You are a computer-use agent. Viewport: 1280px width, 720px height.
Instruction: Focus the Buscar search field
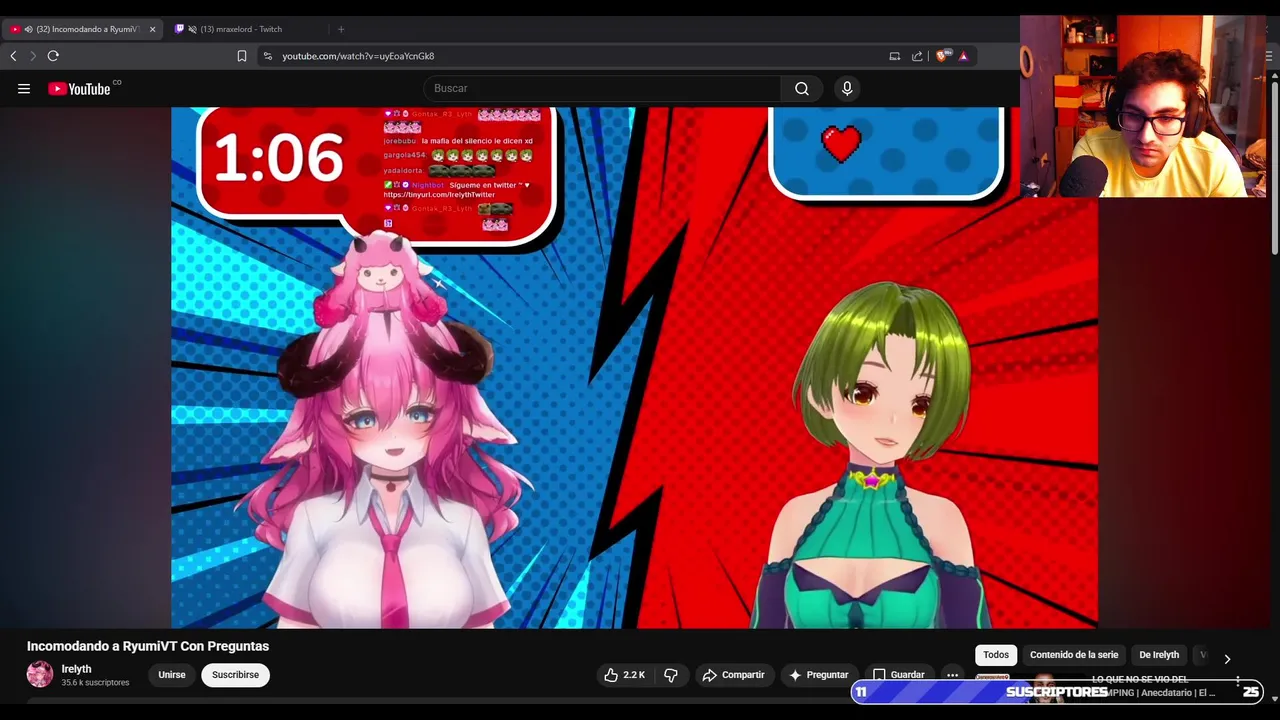point(602,89)
